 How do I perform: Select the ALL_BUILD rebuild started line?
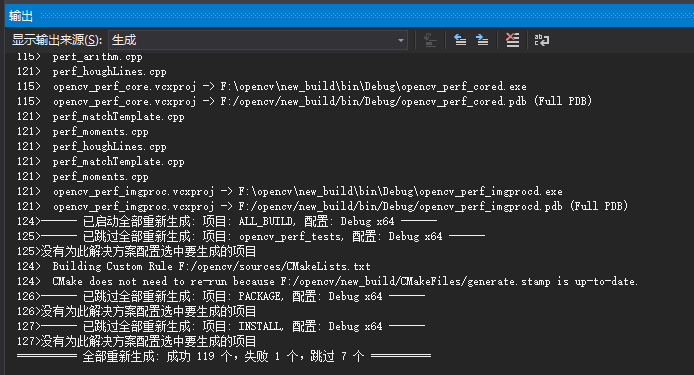tap(227, 221)
